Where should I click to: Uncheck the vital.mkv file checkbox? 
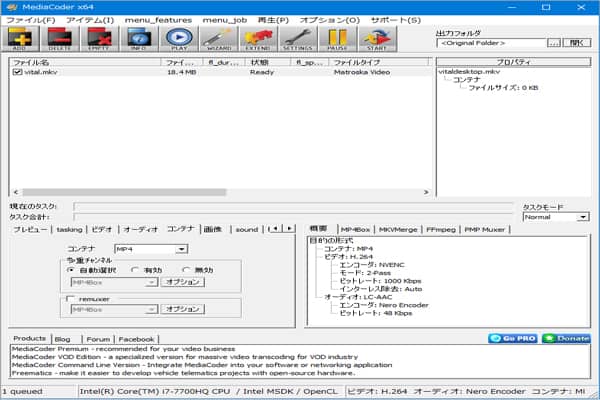point(17,72)
